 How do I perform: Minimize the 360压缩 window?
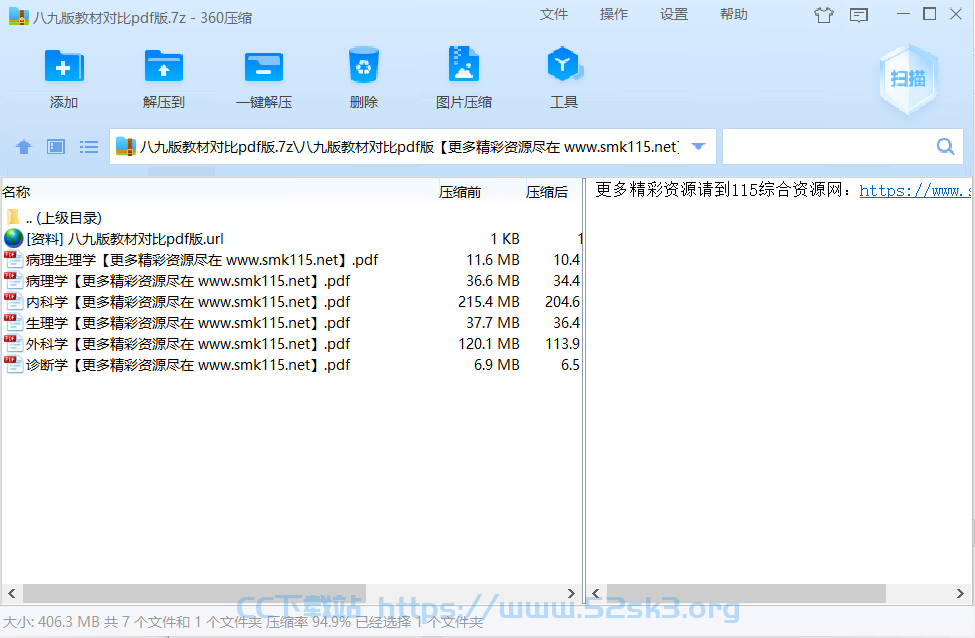[903, 14]
